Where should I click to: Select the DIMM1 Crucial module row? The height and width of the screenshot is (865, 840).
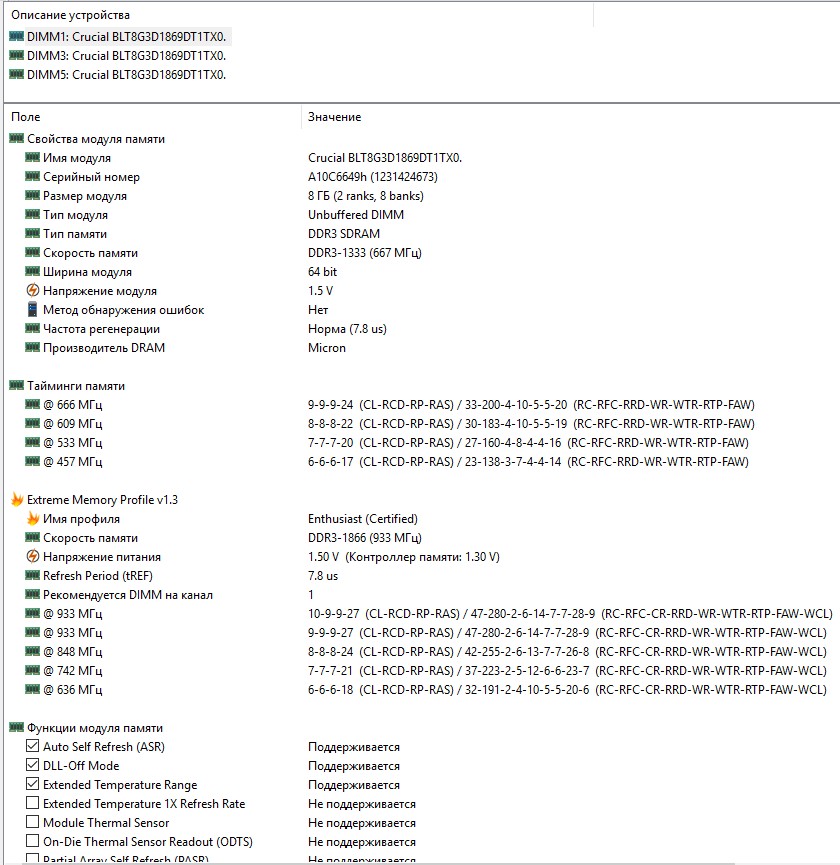pos(119,37)
